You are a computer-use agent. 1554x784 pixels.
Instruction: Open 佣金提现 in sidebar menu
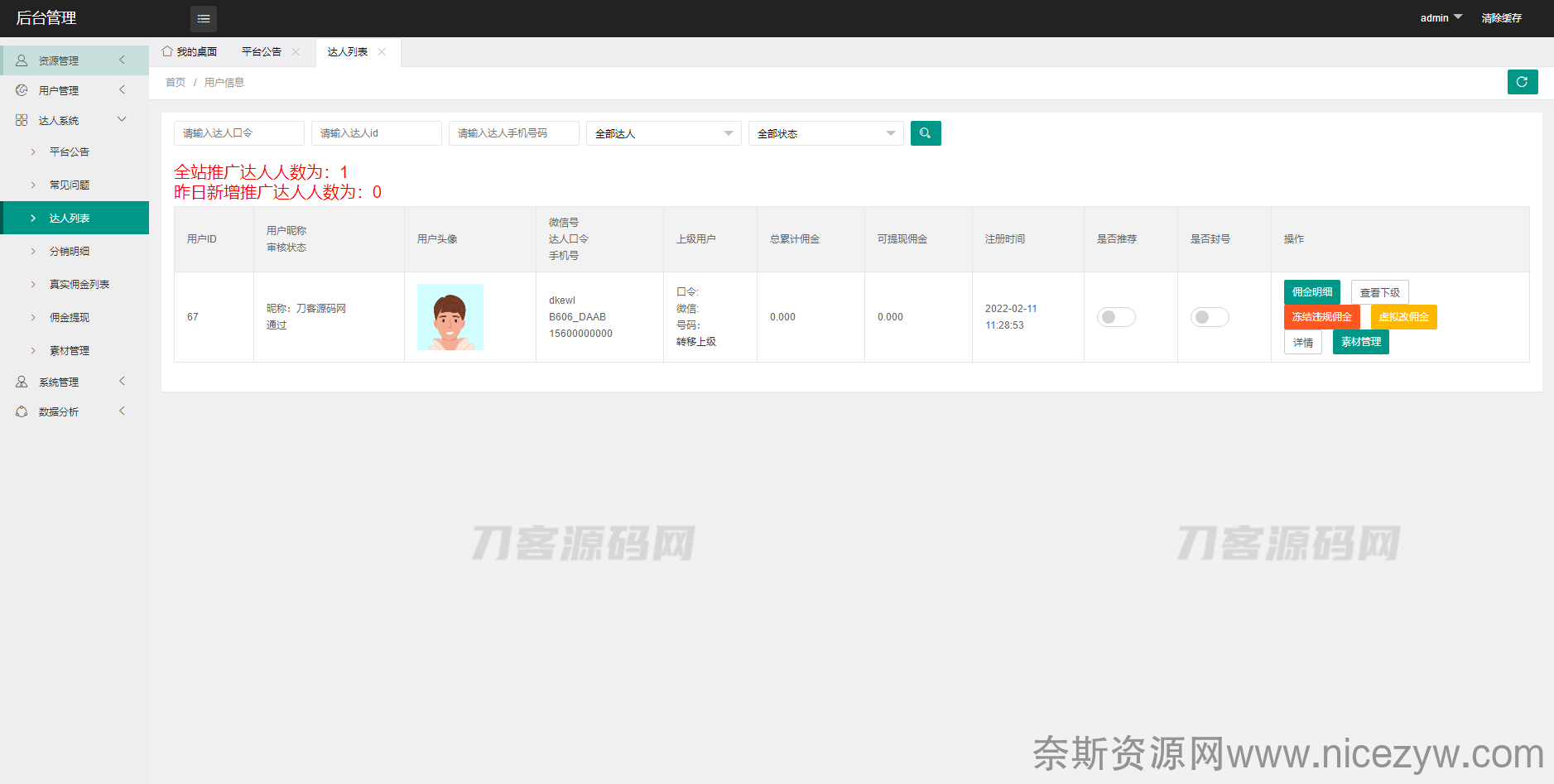(75, 317)
